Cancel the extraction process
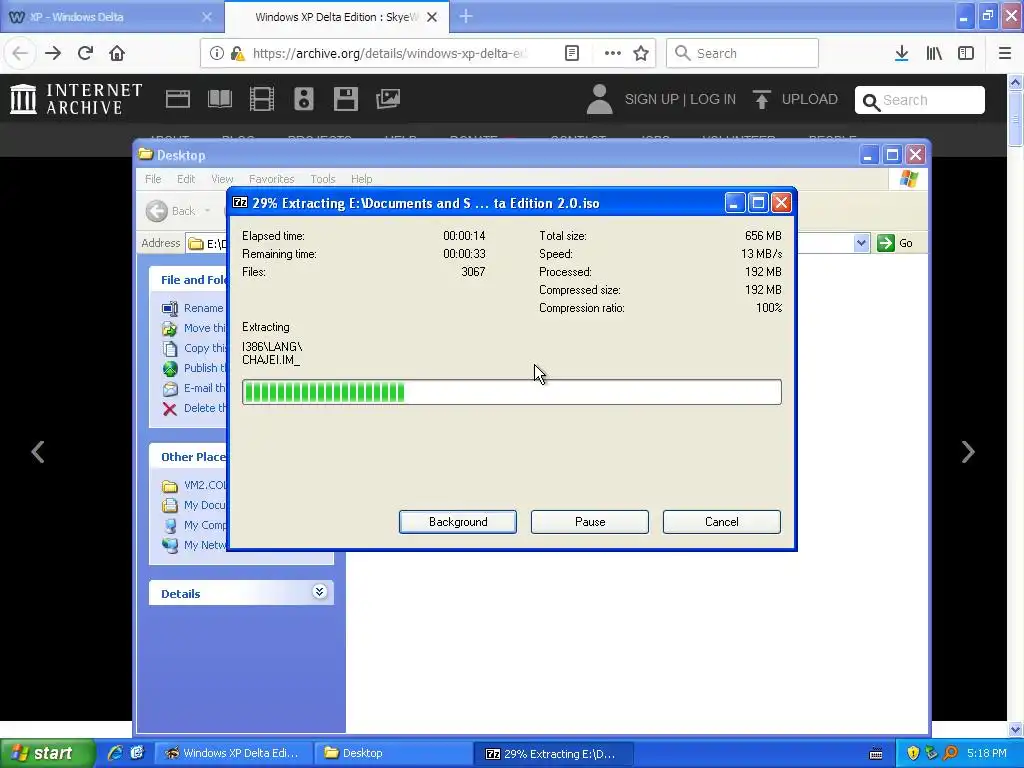The image size is (1024, 768). pos(722,522)
